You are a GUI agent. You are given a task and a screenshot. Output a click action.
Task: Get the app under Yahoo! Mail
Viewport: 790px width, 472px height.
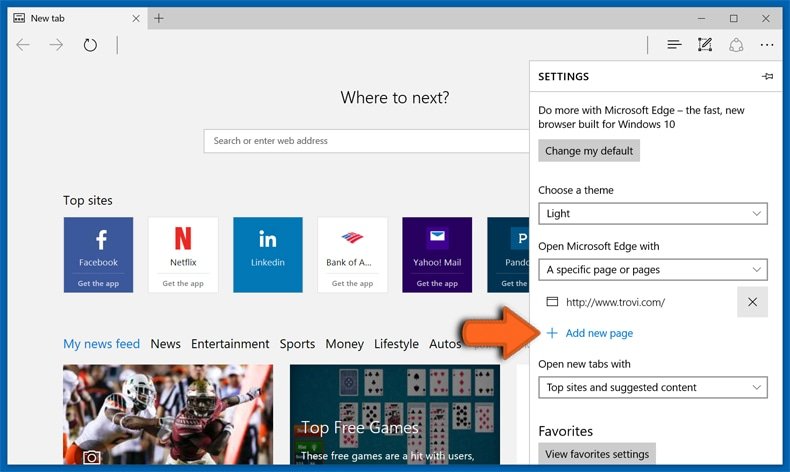437,284
